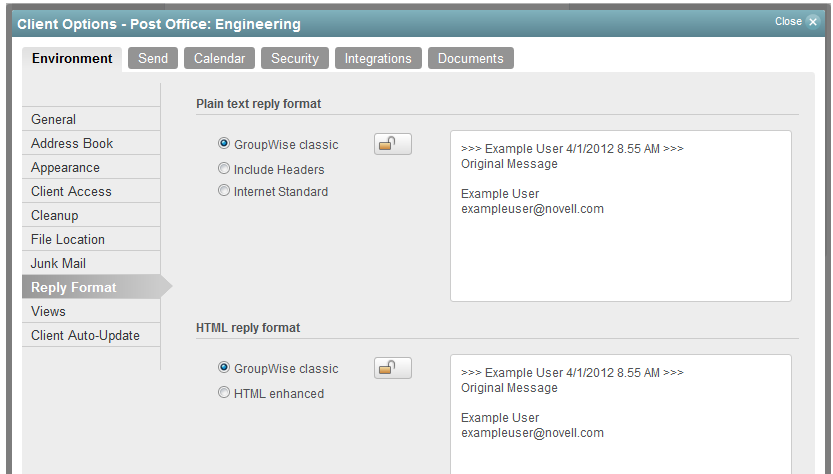
Task: Go to the Security tab
Action: [295, 59]
